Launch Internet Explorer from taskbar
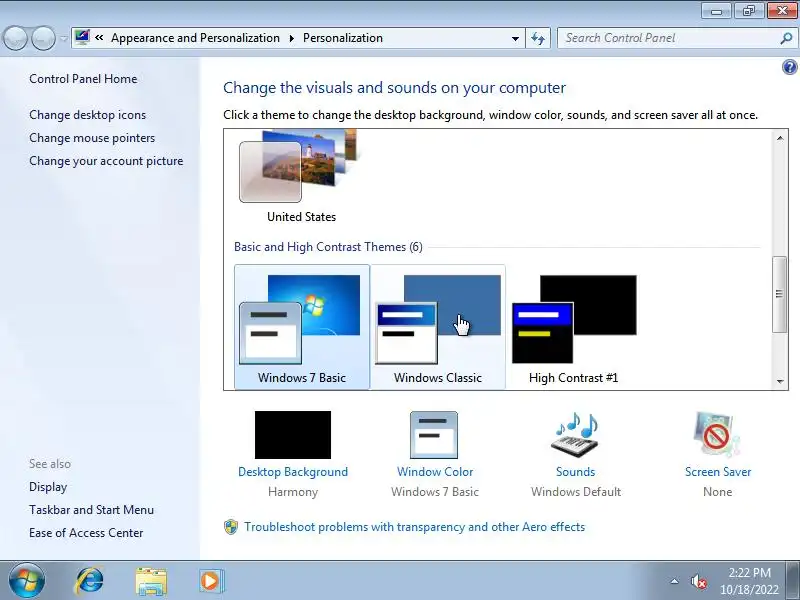This screenshot has width=800, height=600. (x=89, y=581)
